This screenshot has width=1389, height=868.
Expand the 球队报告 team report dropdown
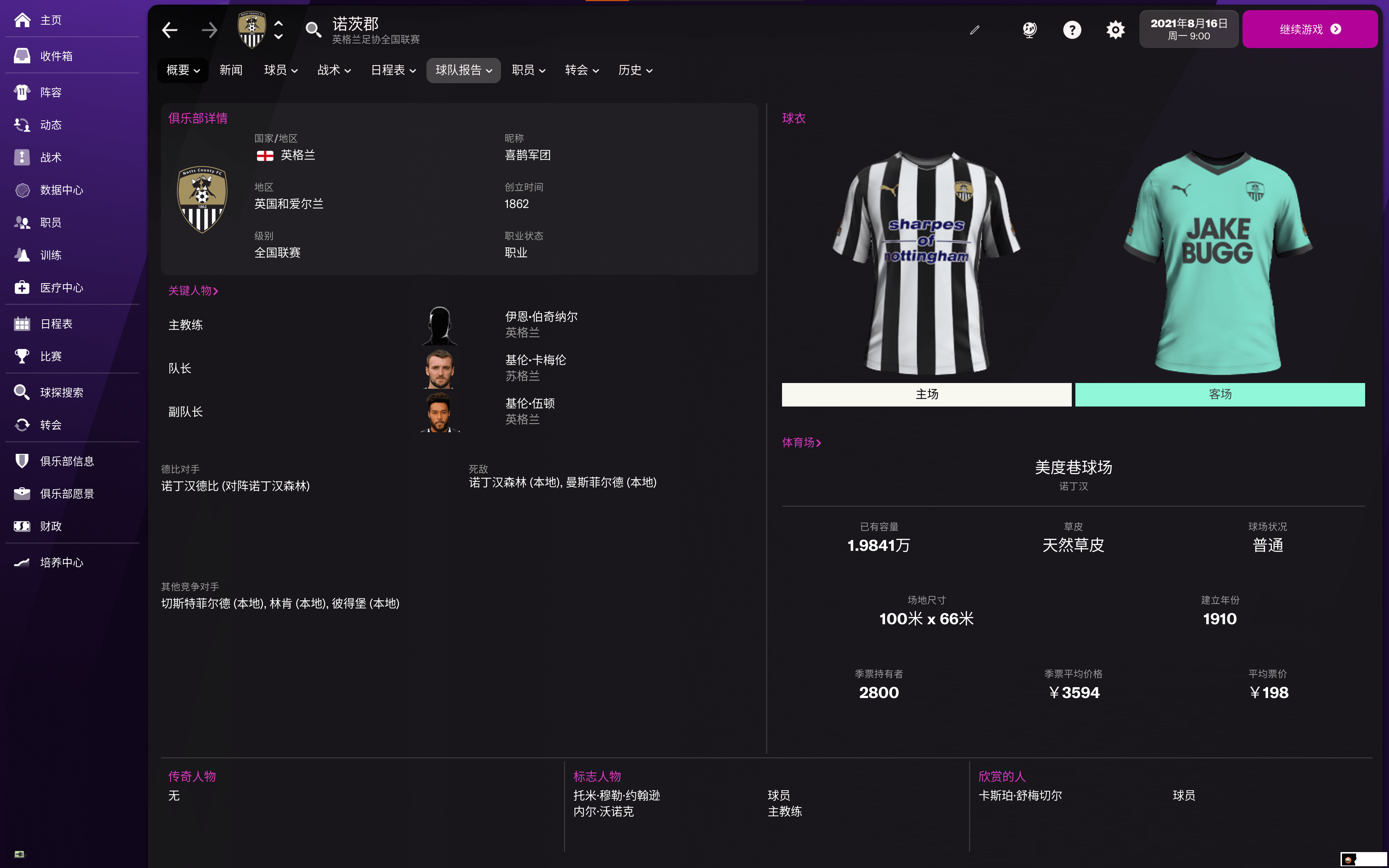click(x=463, y=70)
